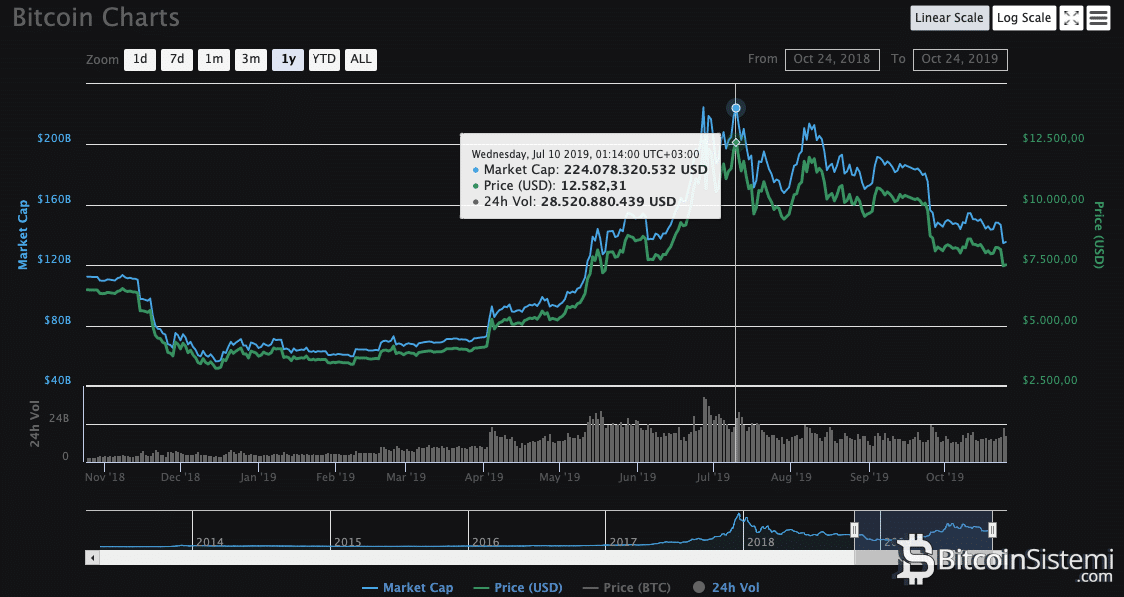Click the fullscreen expand icon
The height and width of the screenshot is (597, 1124).
(x=1071, y=18)
